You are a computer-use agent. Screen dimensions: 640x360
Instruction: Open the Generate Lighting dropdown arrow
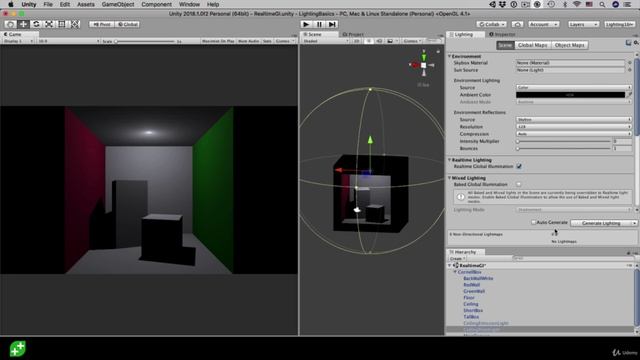(x=634, y=223)
